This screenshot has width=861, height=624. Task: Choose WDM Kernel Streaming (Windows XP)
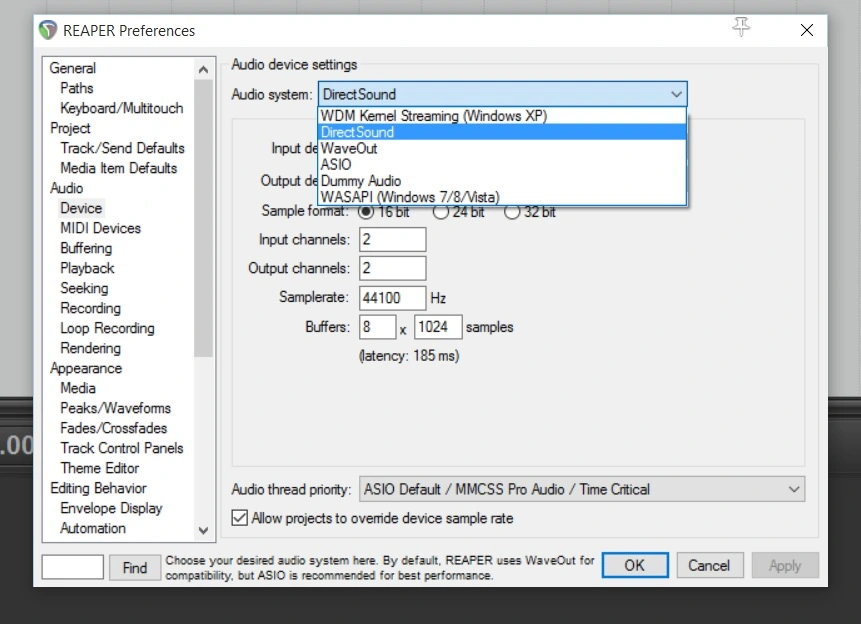[502, 116]
